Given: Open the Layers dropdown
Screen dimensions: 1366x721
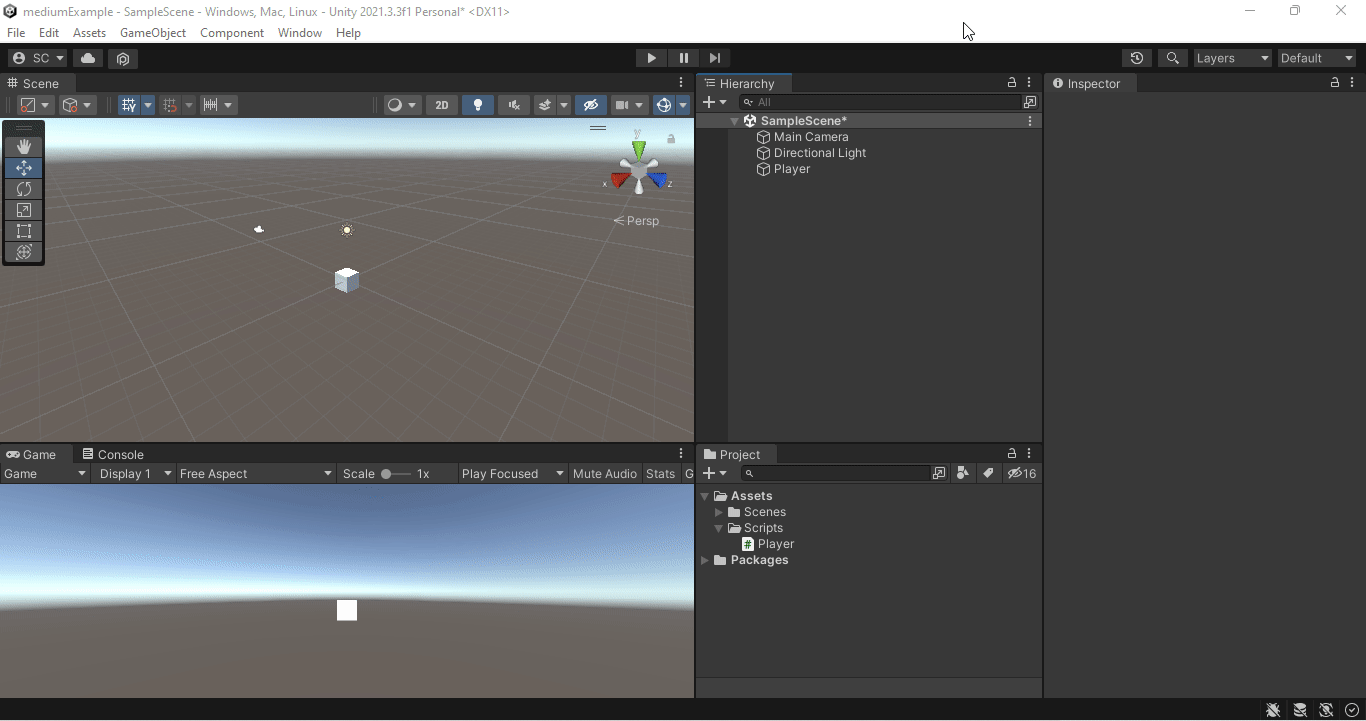Looking at the screenshot, I should point(1232,58).
